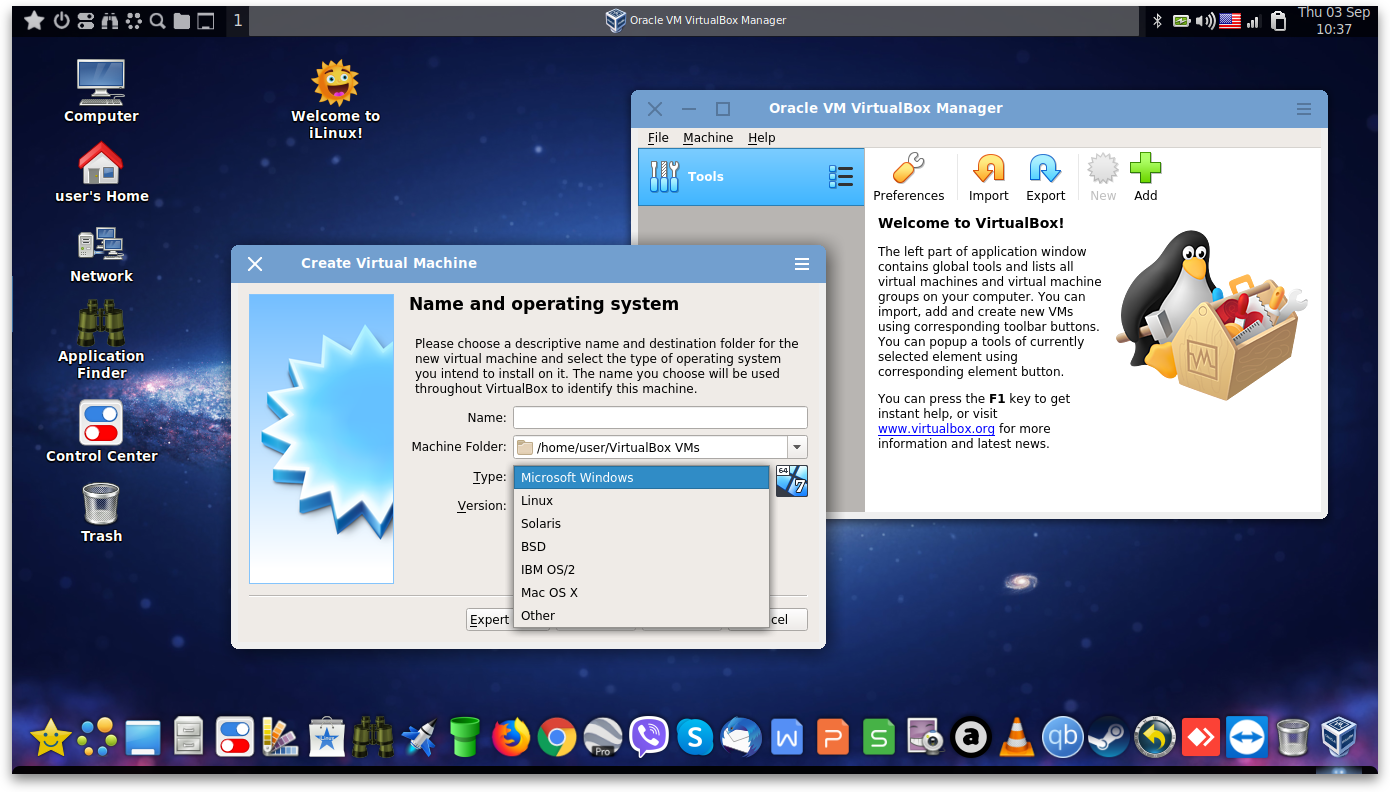This screenshot has width=1390, height=792.
Task: Open the Welcome to iLinux! desktop icon
Action: pos(335,99)
